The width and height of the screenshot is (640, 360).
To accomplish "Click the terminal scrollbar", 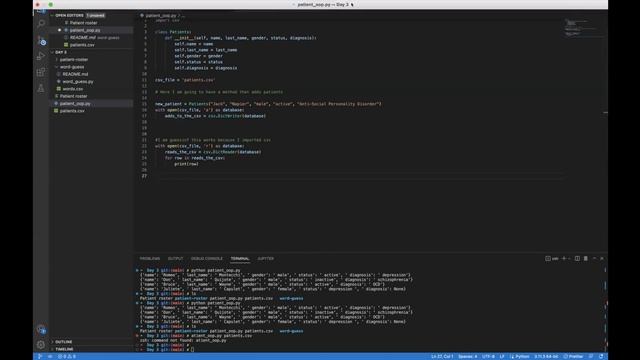I will pos(606,308).
